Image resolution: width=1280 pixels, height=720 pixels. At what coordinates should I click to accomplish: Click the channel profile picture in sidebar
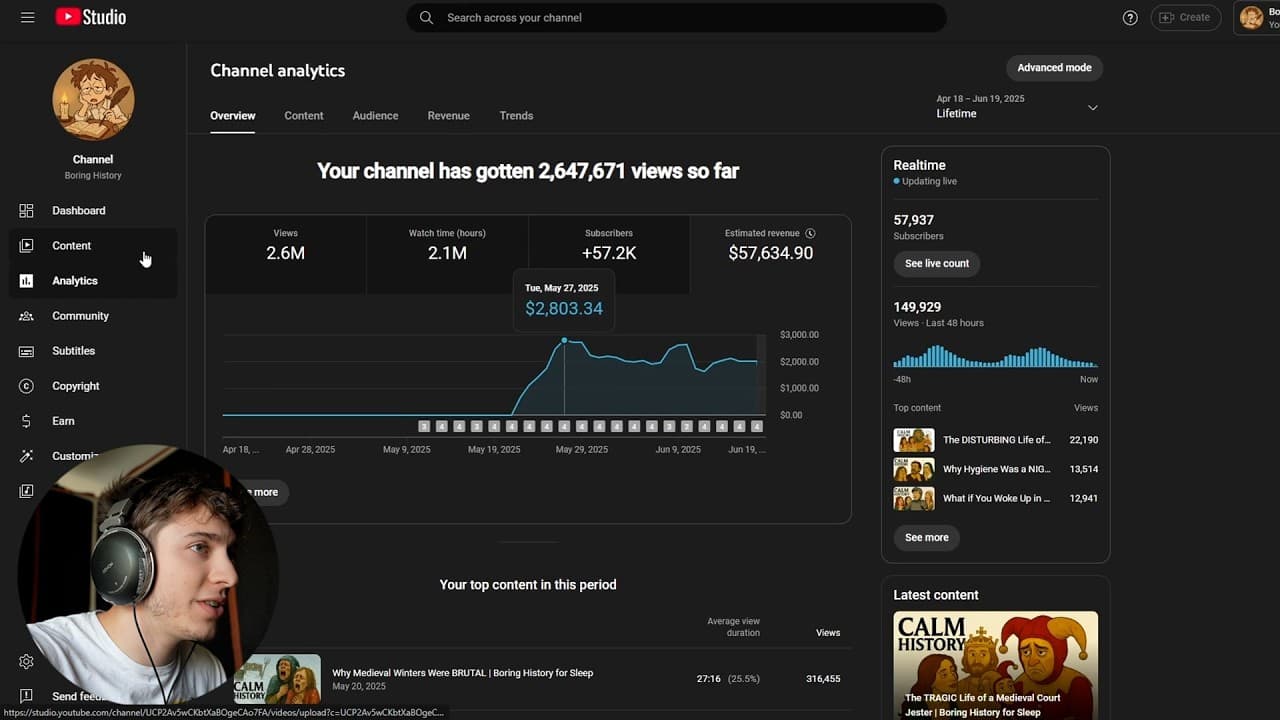tap(93, 99)
